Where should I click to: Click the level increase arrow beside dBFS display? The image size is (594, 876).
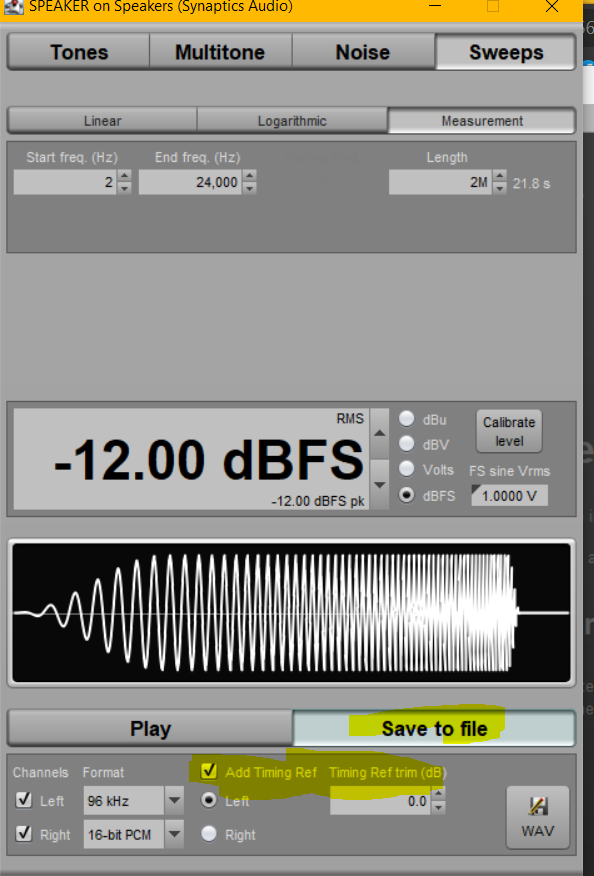click(379, 434)
